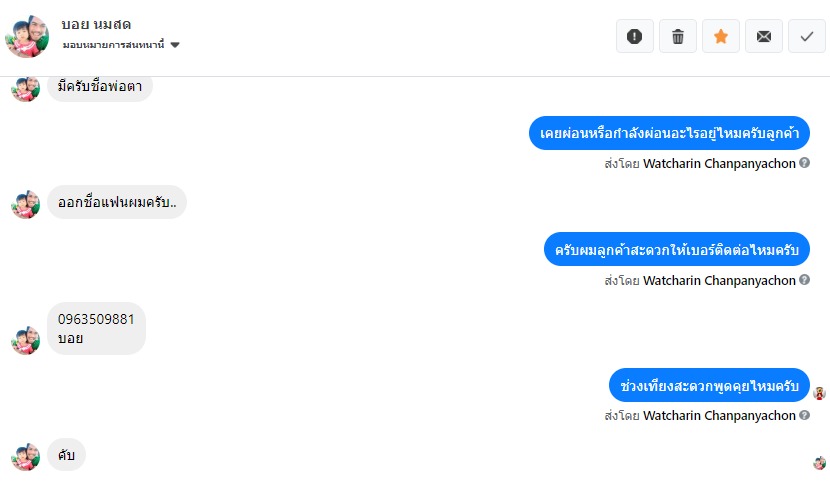Click help icon under ช่วงเที่ยงสะดวกพูดคุย message
Image resolution: width=830 pixels, height=495 pixels.
(x=804, y=415)
